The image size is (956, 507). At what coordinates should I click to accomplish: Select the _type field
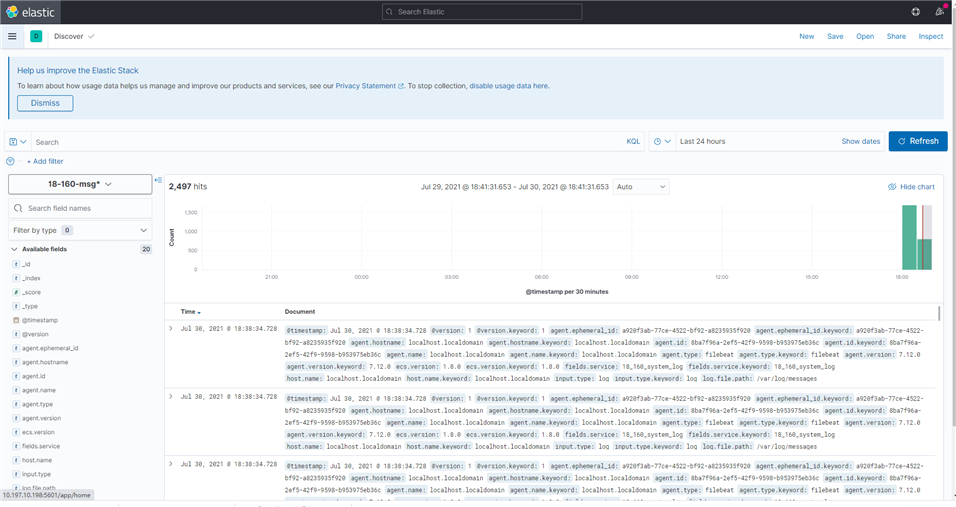coord(30,307)
